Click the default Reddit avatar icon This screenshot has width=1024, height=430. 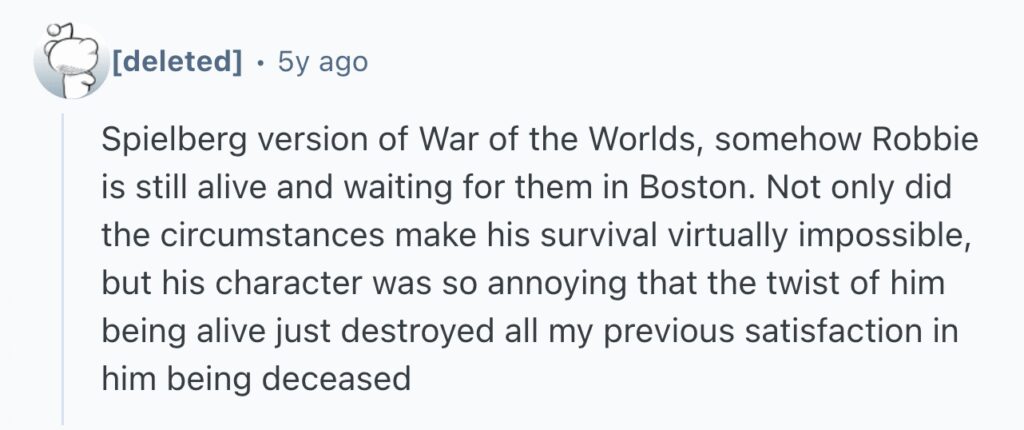click(x=71, y=62)
